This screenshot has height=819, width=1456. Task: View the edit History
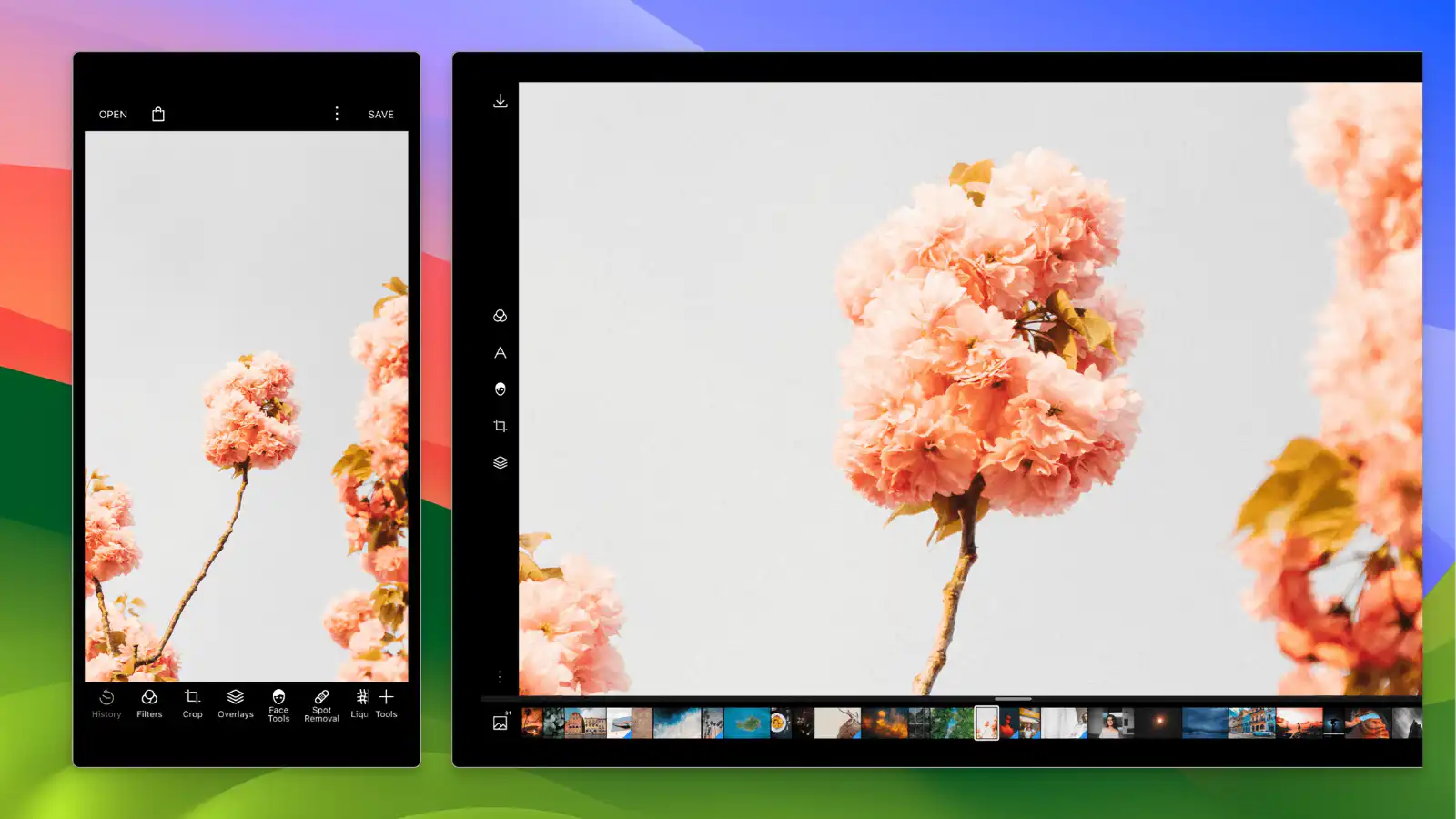(x=106, y=705)
